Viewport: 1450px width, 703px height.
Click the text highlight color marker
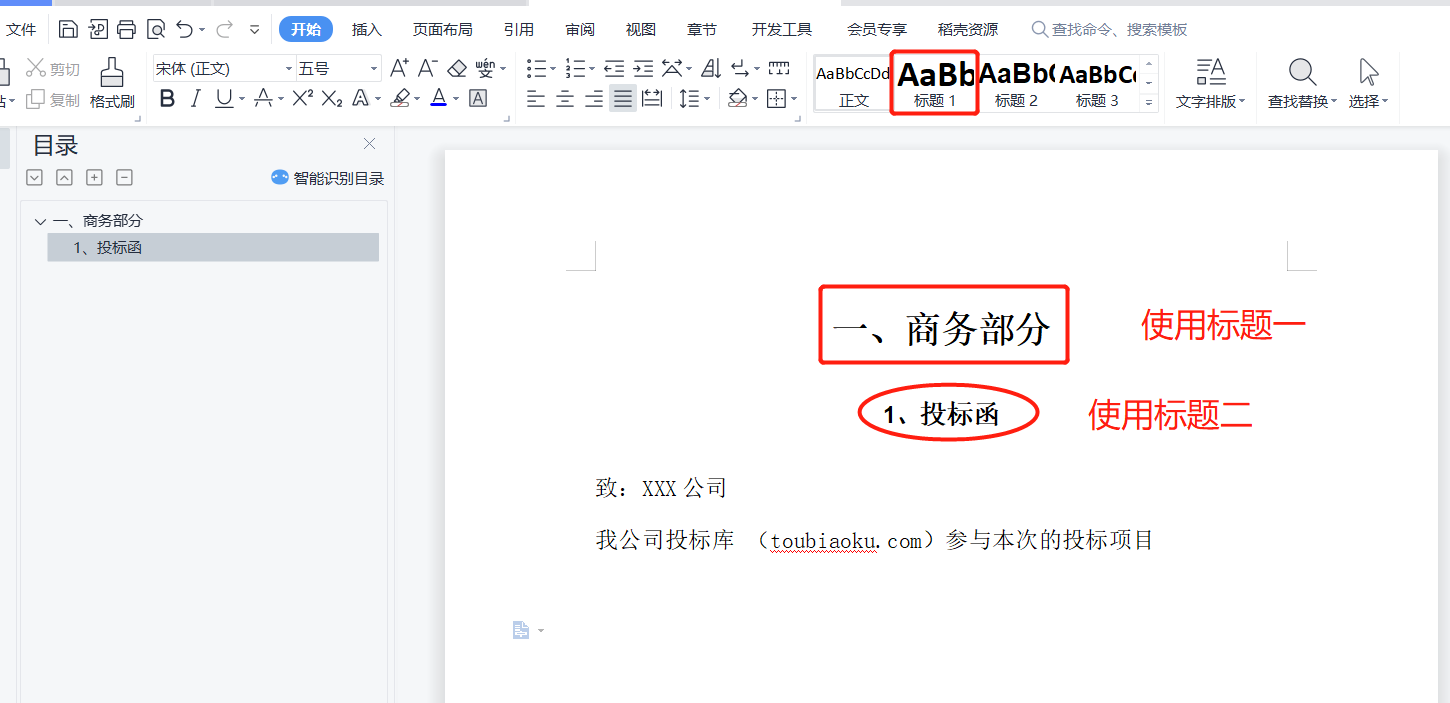pos(401,98)
